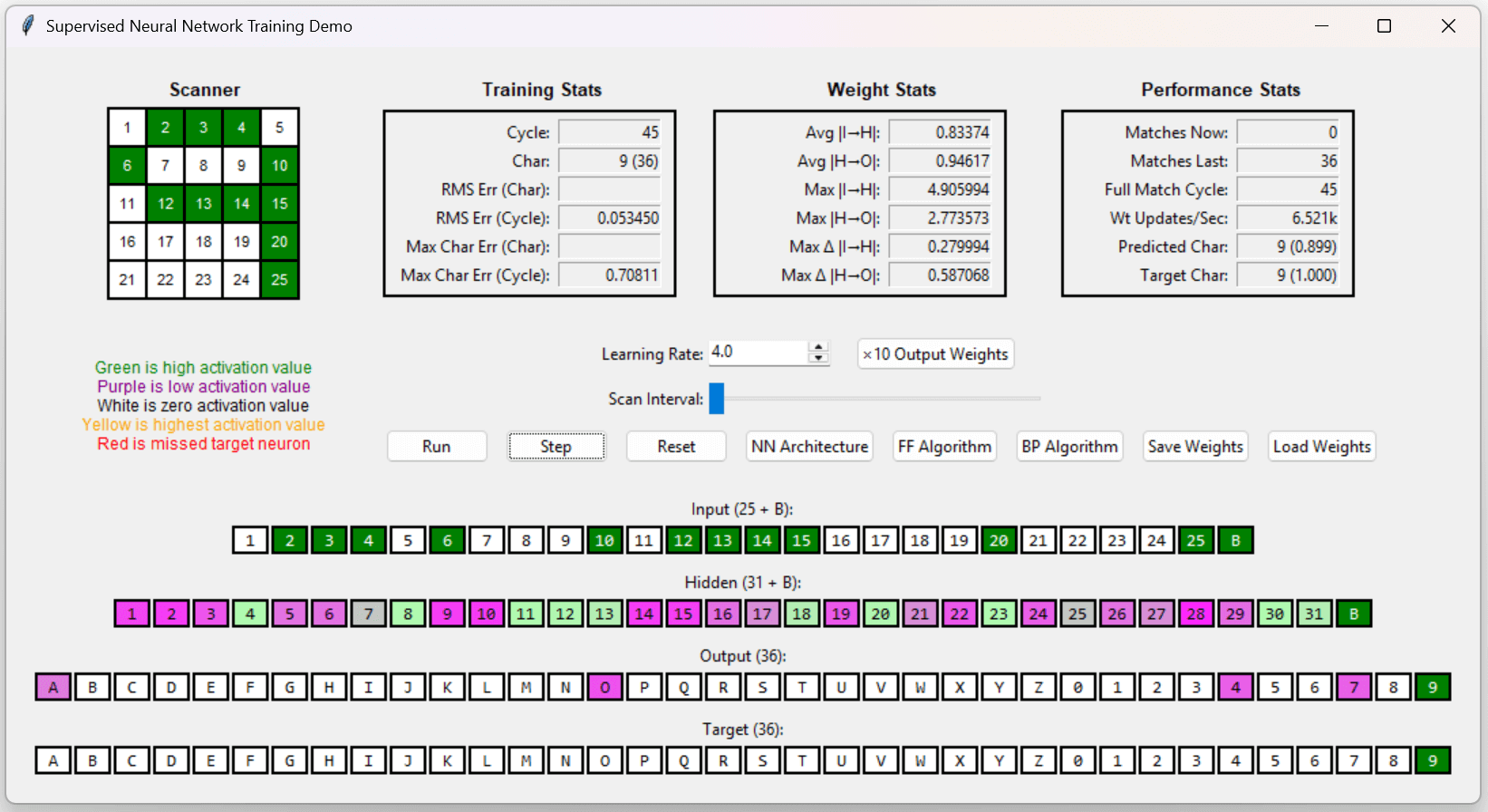Click the Run button

click(x=436, y=447)
